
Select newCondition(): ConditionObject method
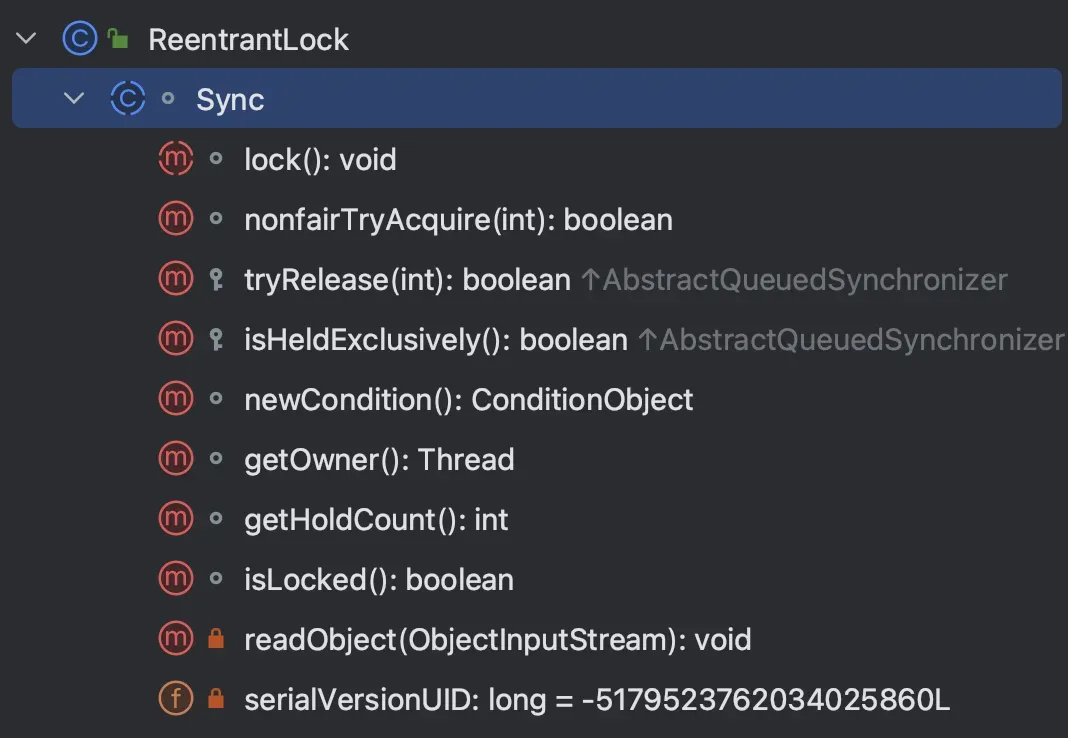coord(468,400)
